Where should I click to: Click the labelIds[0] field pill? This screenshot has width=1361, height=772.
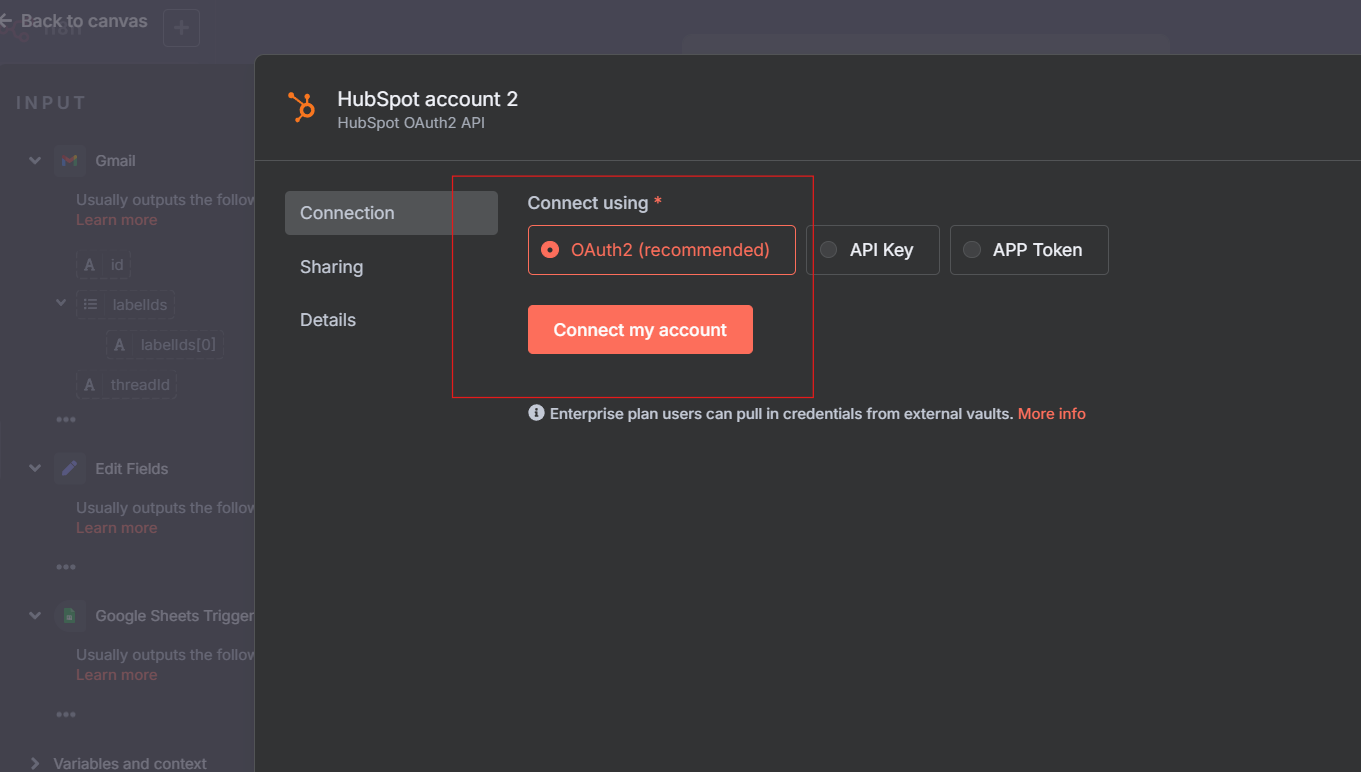(x=165, y=345)
